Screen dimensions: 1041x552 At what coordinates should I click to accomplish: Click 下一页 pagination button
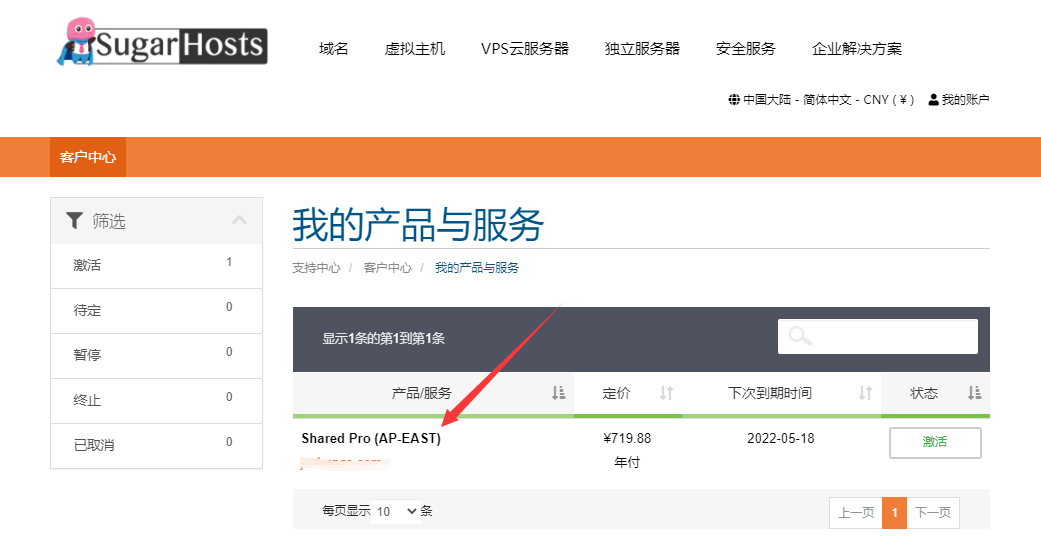[x=933, y=513]
